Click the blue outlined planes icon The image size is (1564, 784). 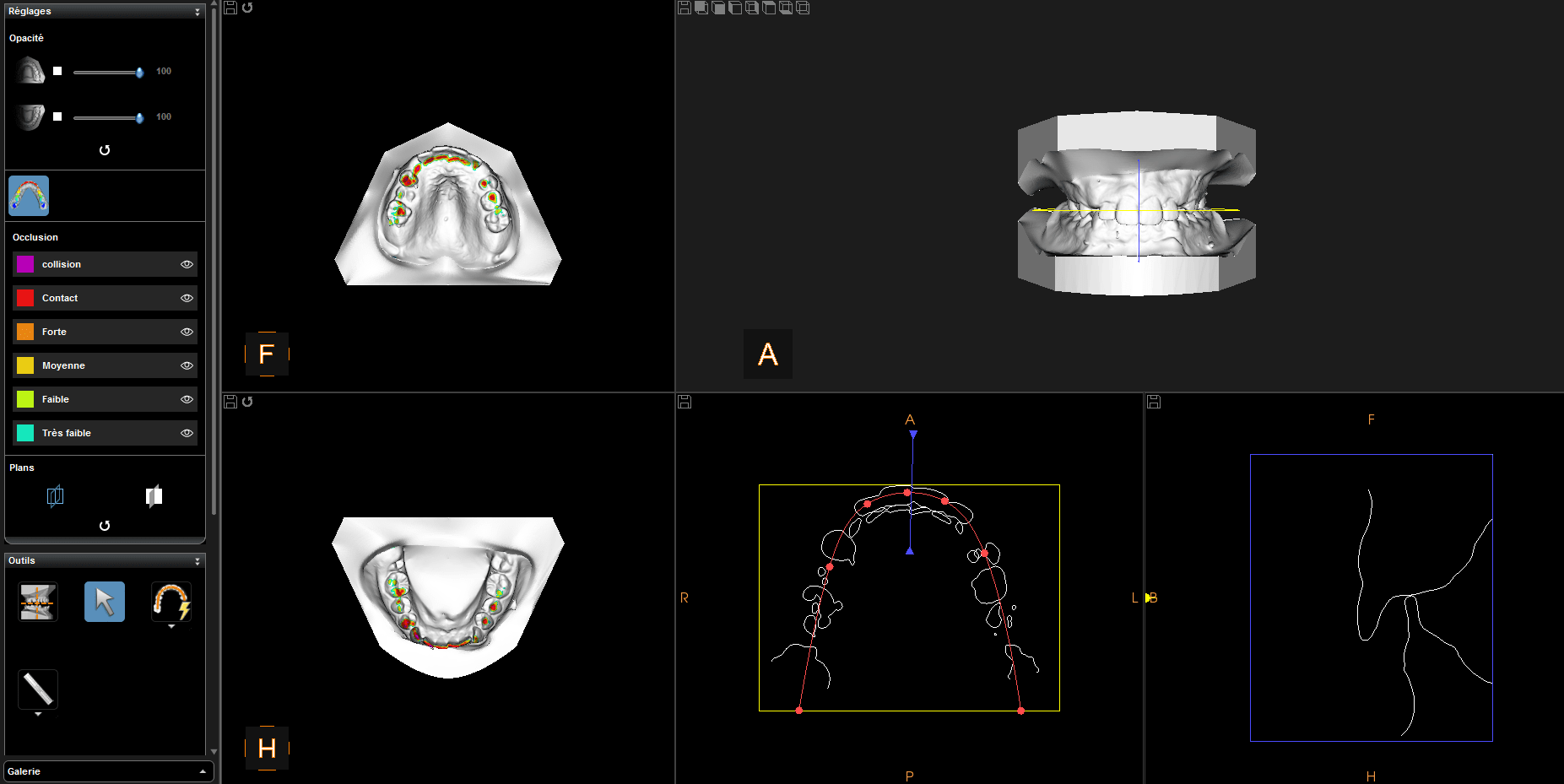click(x=56, y=495)
